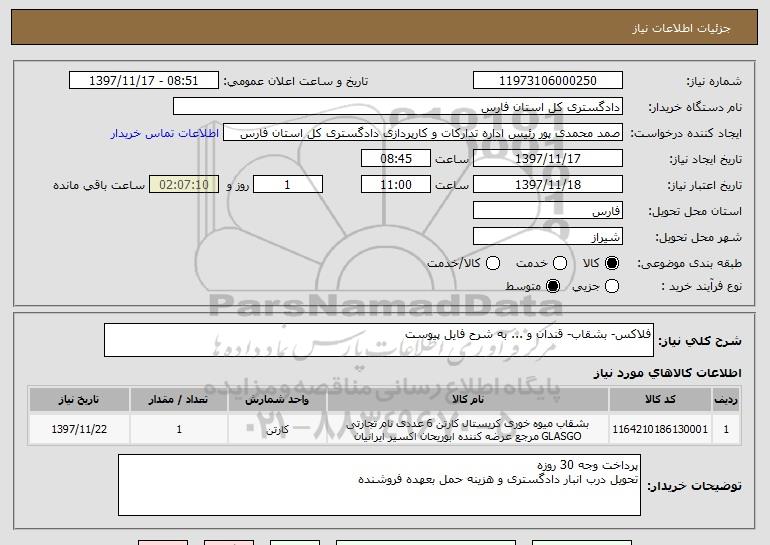
Task: Select the کالا/خدمت radio button
Action: point(493,264)
